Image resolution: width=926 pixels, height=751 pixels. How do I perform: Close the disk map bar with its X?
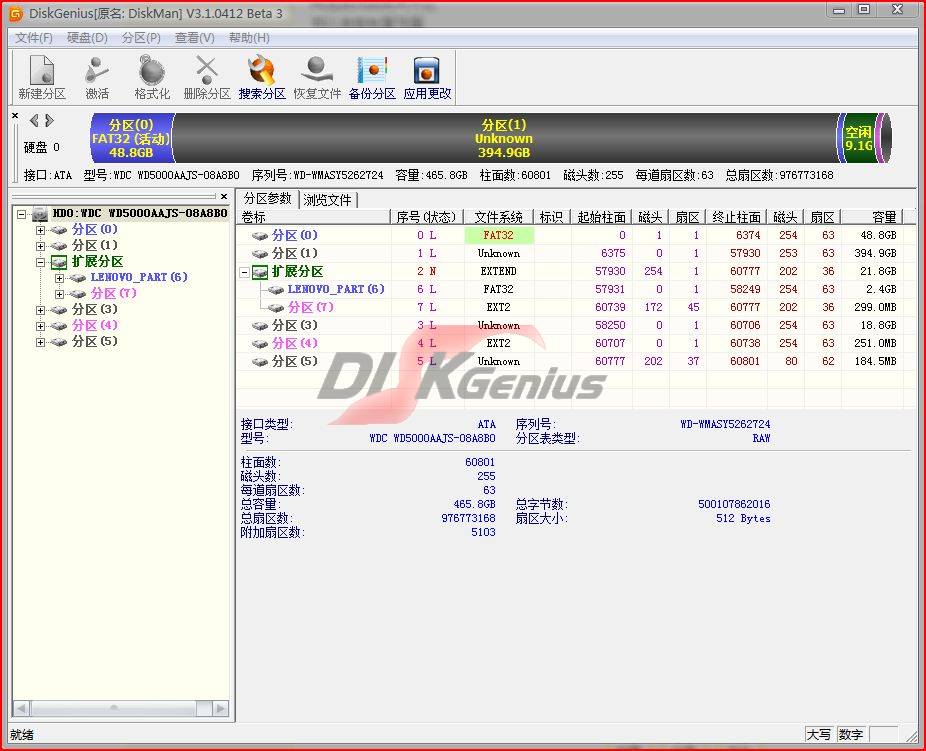tap(15, 116)
